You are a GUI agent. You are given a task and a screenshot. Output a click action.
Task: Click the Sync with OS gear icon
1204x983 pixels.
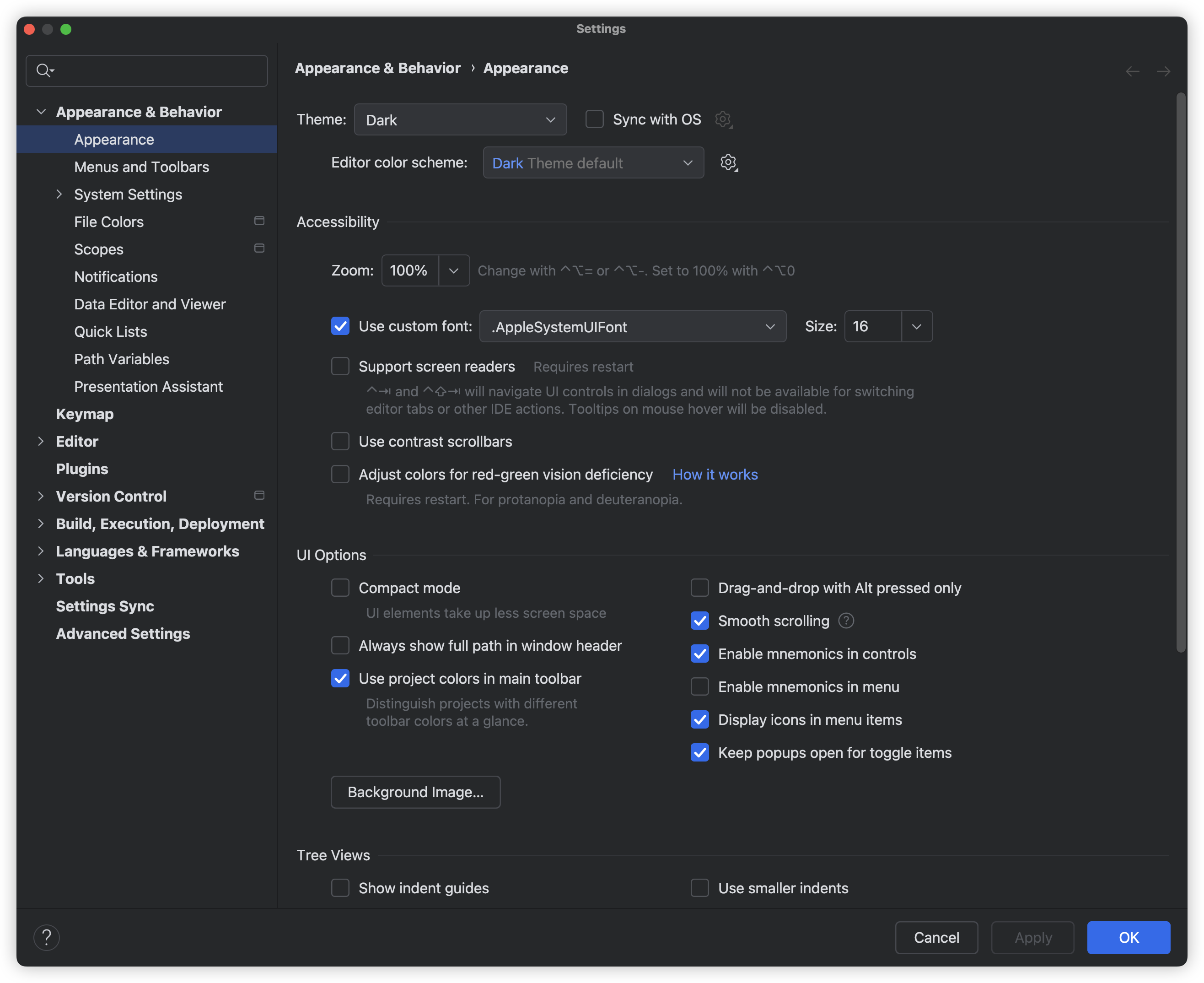(x=723, y=119)
